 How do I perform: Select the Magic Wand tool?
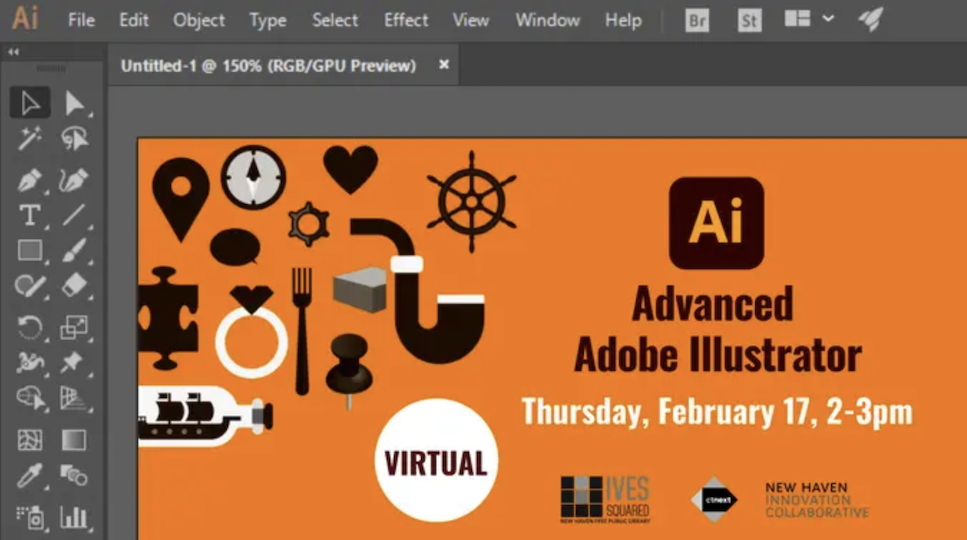click(x=30, y=139)
